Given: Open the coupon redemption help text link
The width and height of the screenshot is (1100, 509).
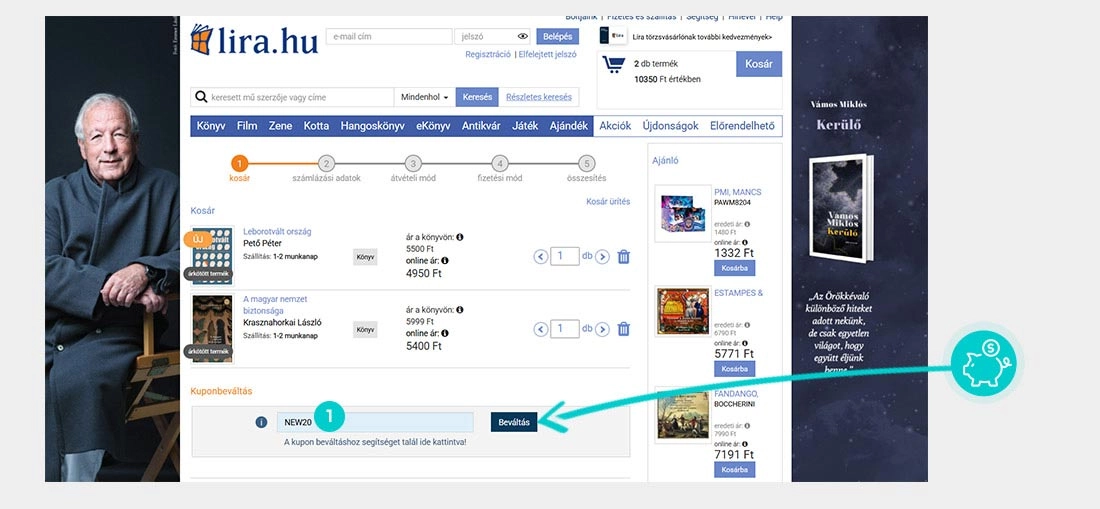Looking at the screenshot, I should [x=375, y=442].
